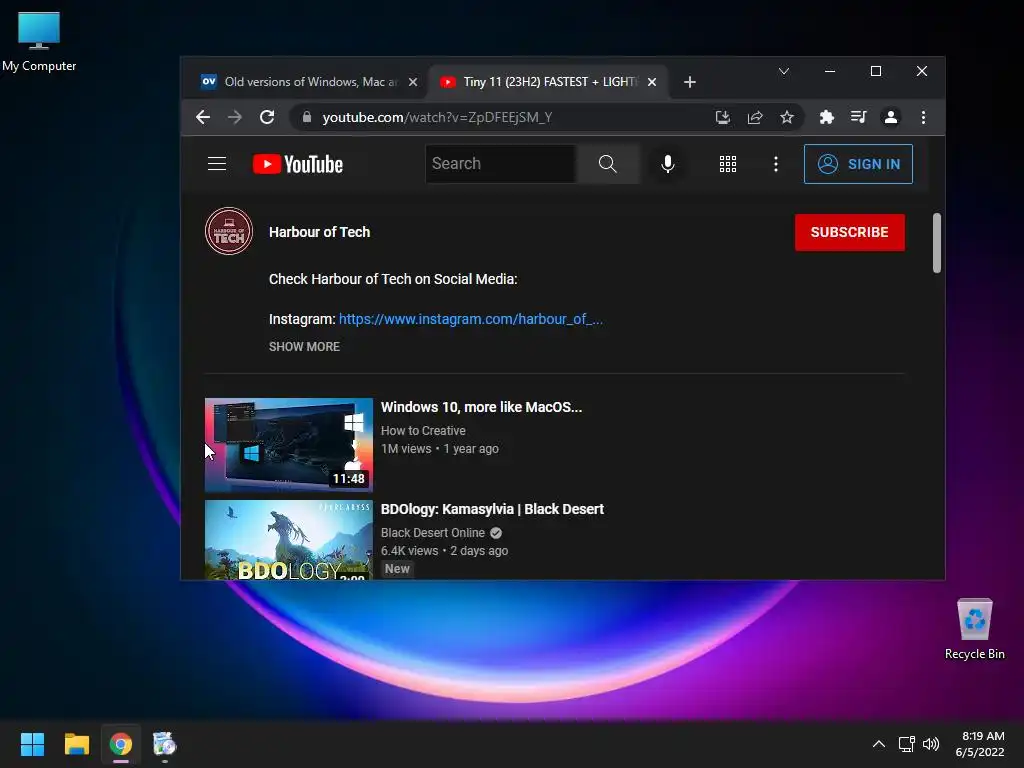Go back with Chrome's back arrow

coord(203,117)
